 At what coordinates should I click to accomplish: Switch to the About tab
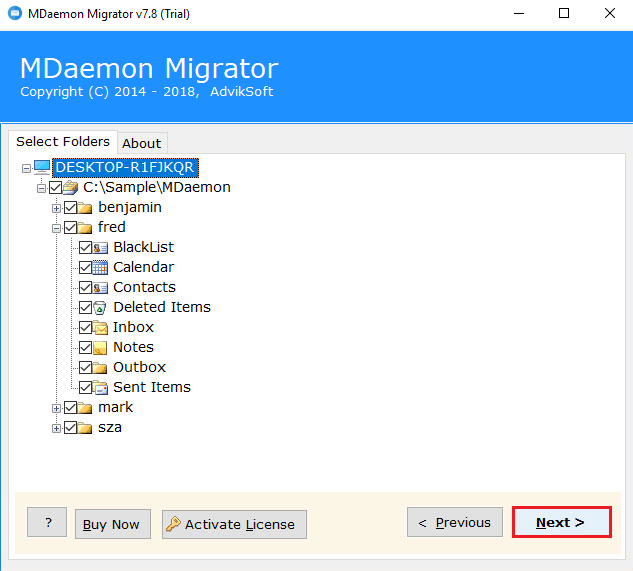(x=142, y=143)
